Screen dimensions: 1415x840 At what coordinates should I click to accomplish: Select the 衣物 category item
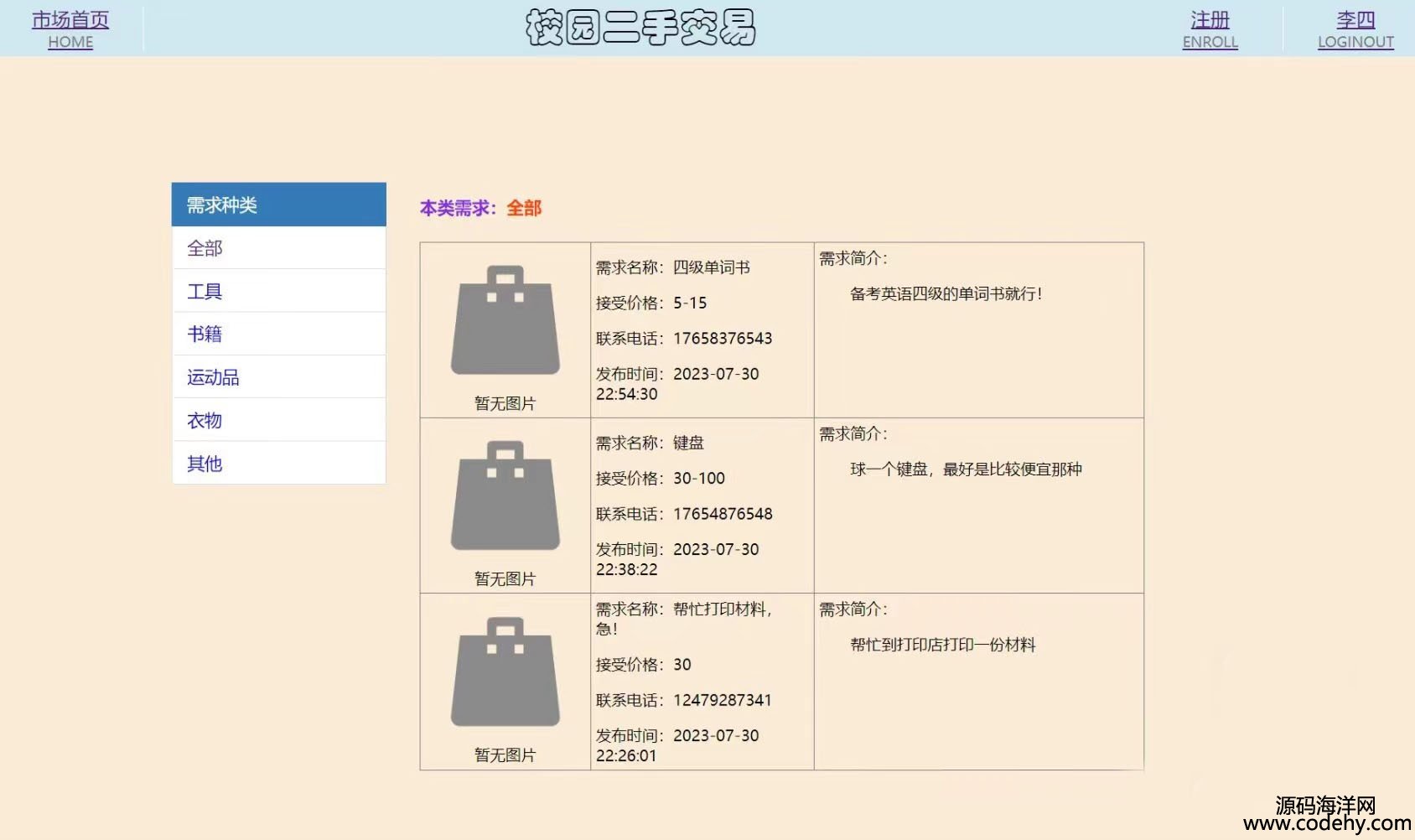205,420
